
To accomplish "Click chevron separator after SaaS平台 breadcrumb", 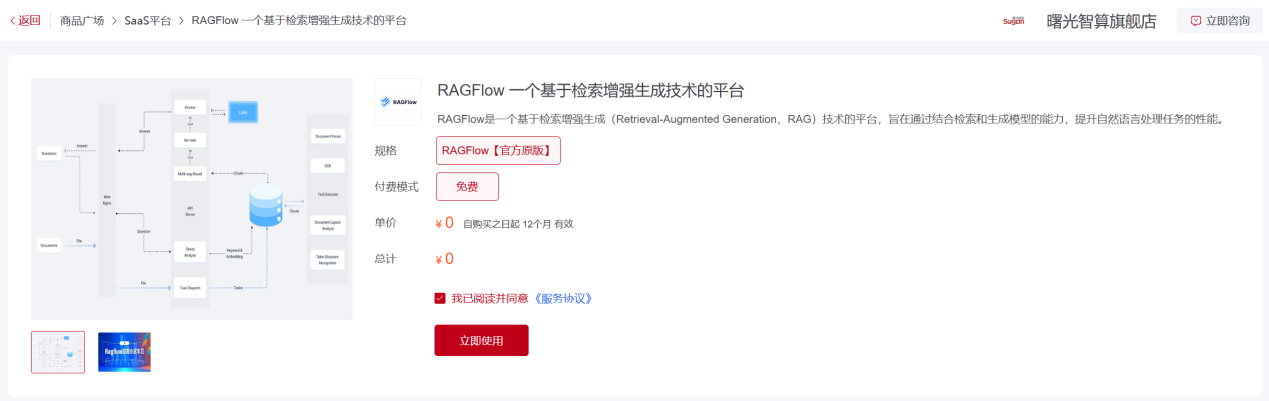I will coord(182,21).
